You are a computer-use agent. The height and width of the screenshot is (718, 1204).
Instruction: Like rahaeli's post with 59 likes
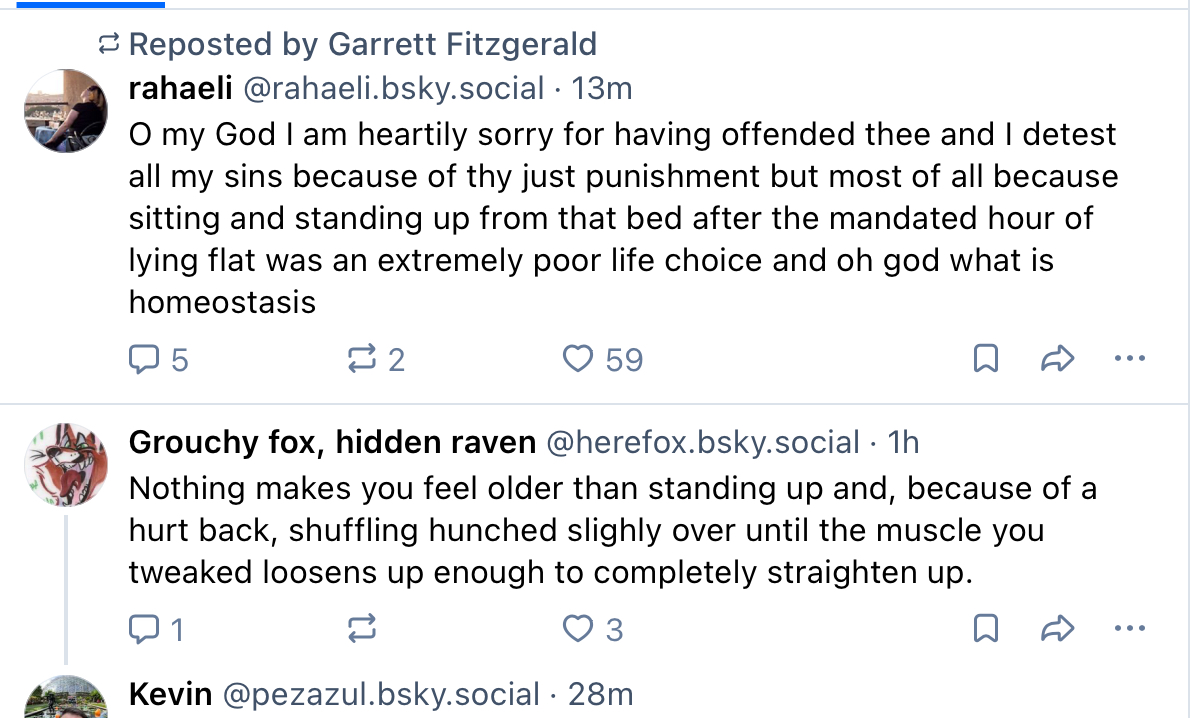tap(579, 359)
